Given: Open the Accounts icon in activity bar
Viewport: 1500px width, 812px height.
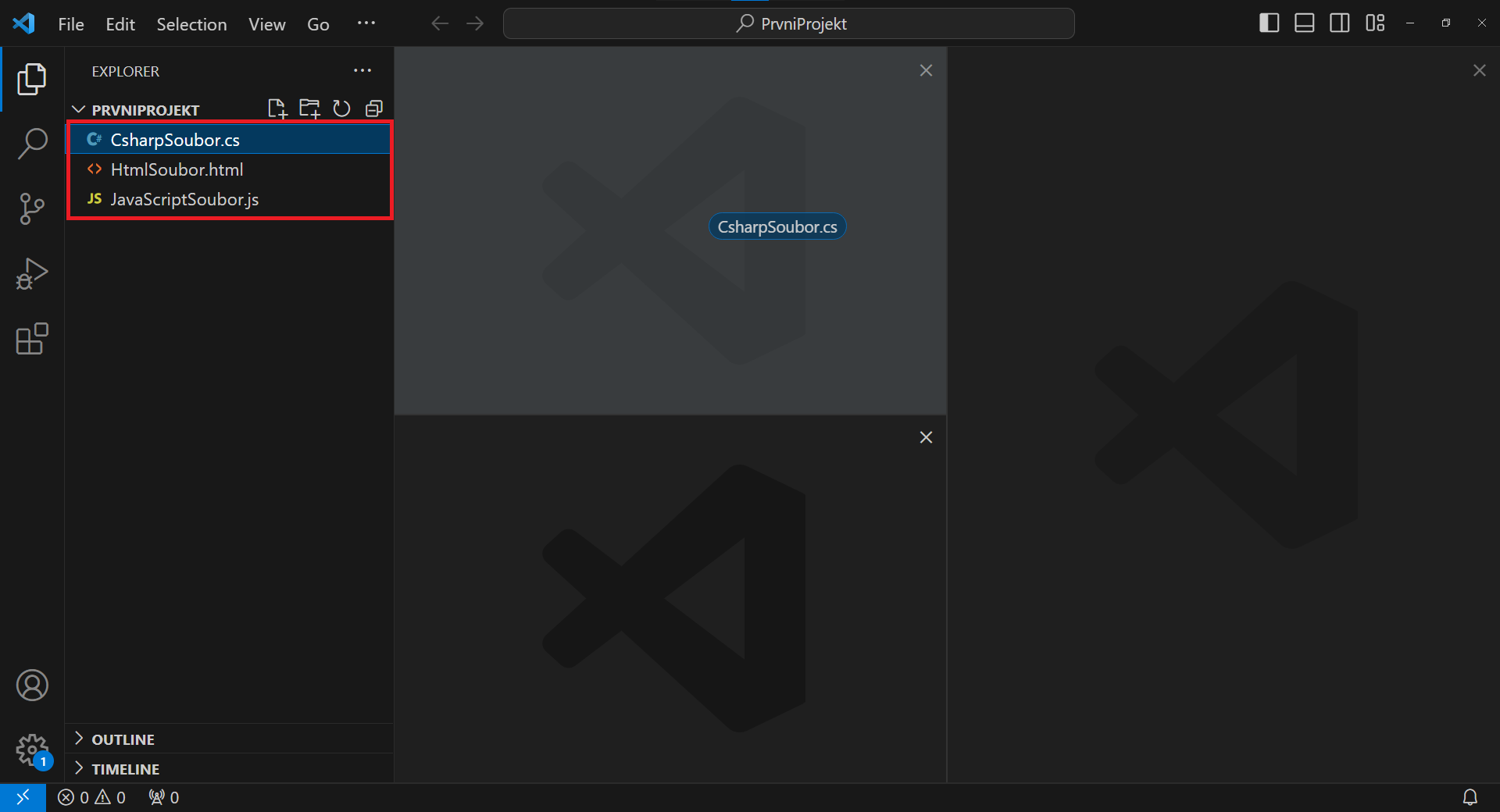Looking at the screenshot, I should (x=31, y=686).
